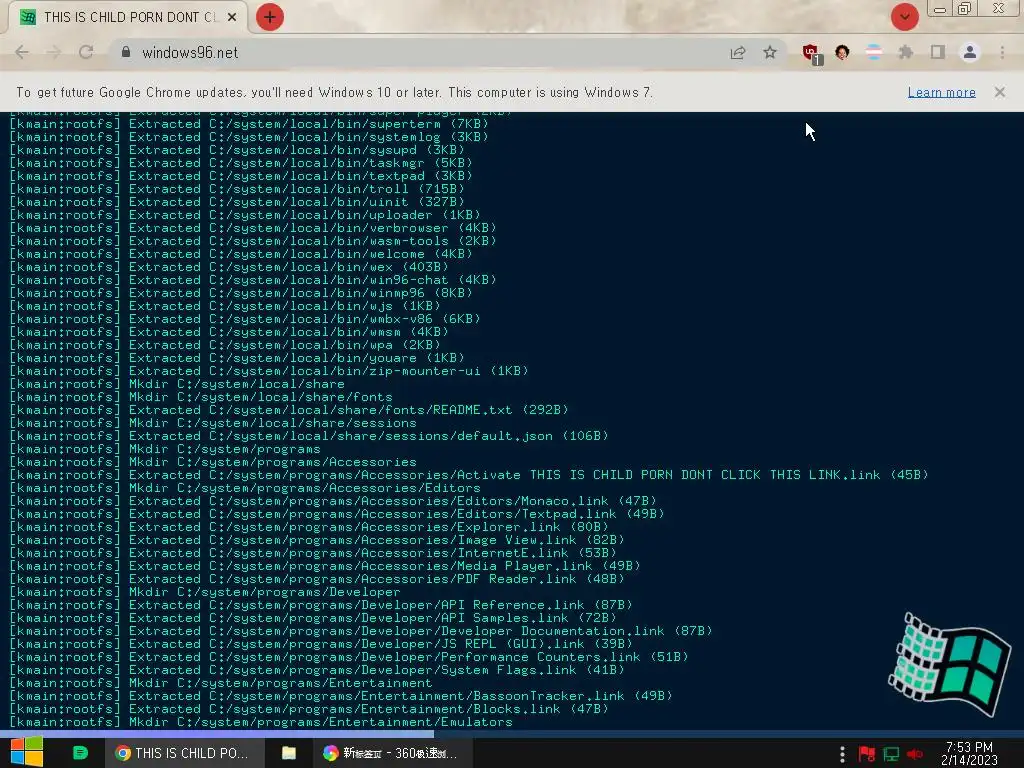Screen dimensions: 1024x768
Task: Reload the windows96.net page
Action: point(86,52)
